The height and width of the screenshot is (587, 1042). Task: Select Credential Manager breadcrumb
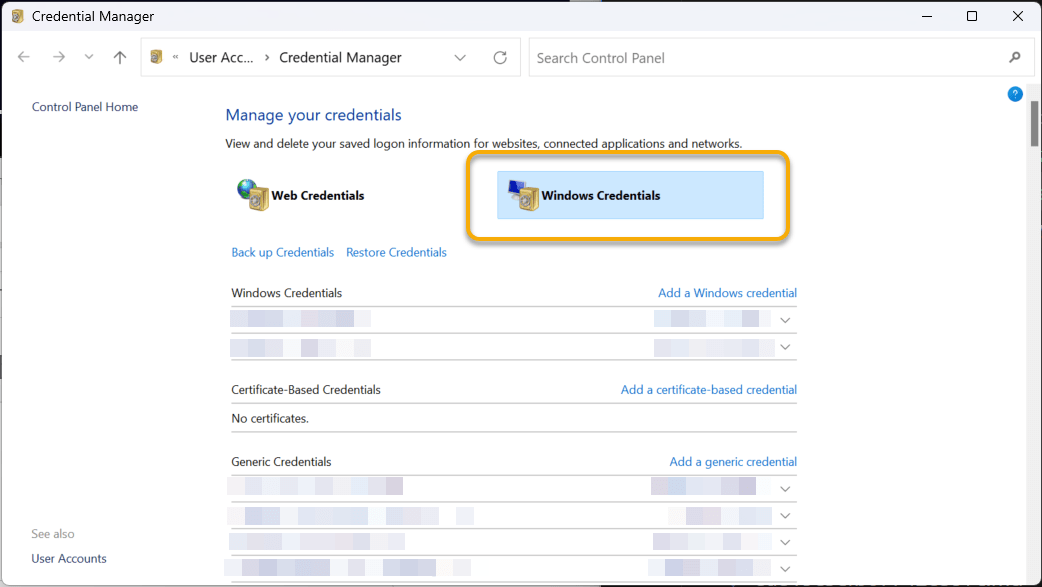click(340, 58)
